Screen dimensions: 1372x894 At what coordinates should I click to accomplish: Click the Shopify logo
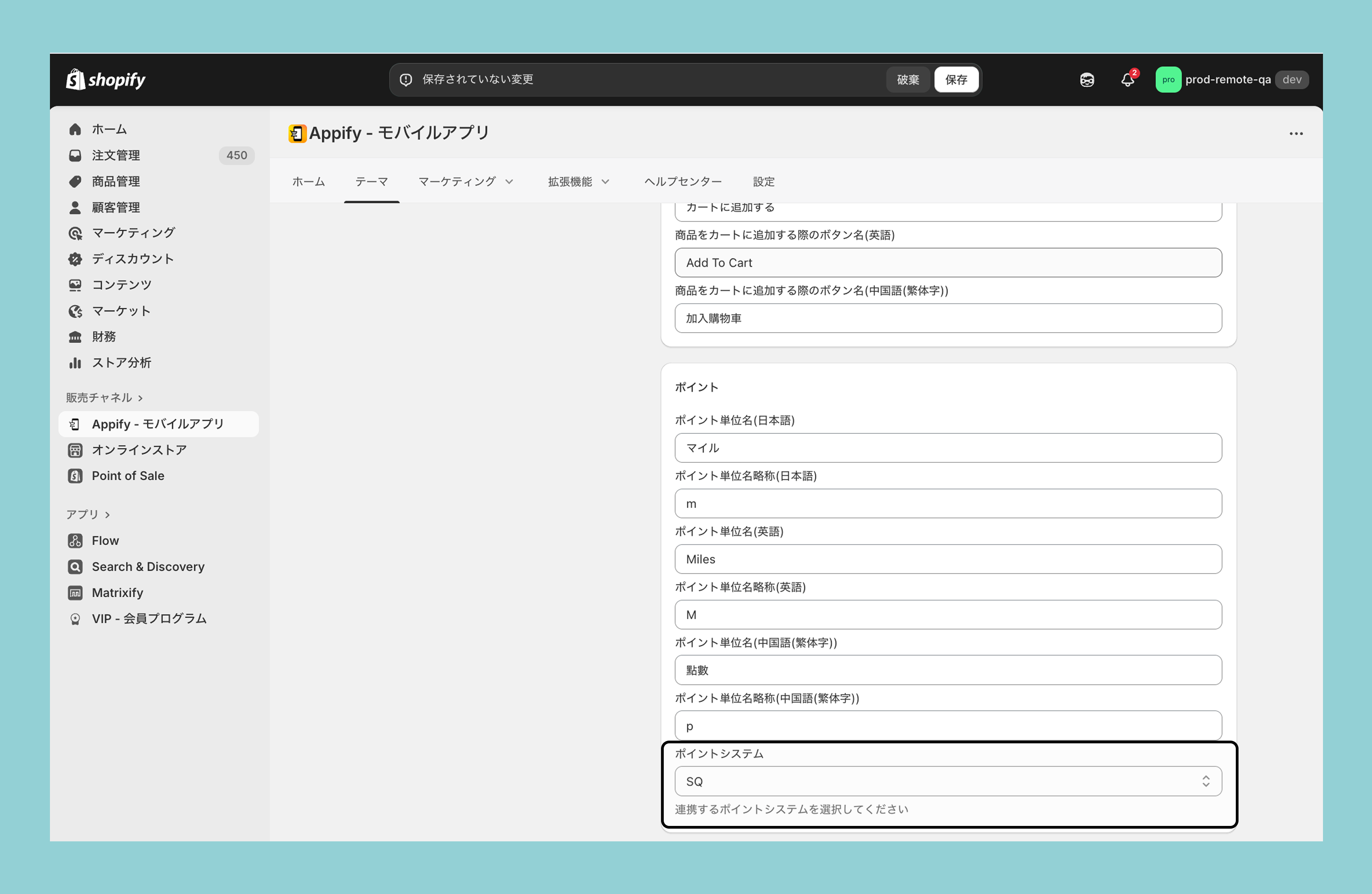tap(105, 79)
